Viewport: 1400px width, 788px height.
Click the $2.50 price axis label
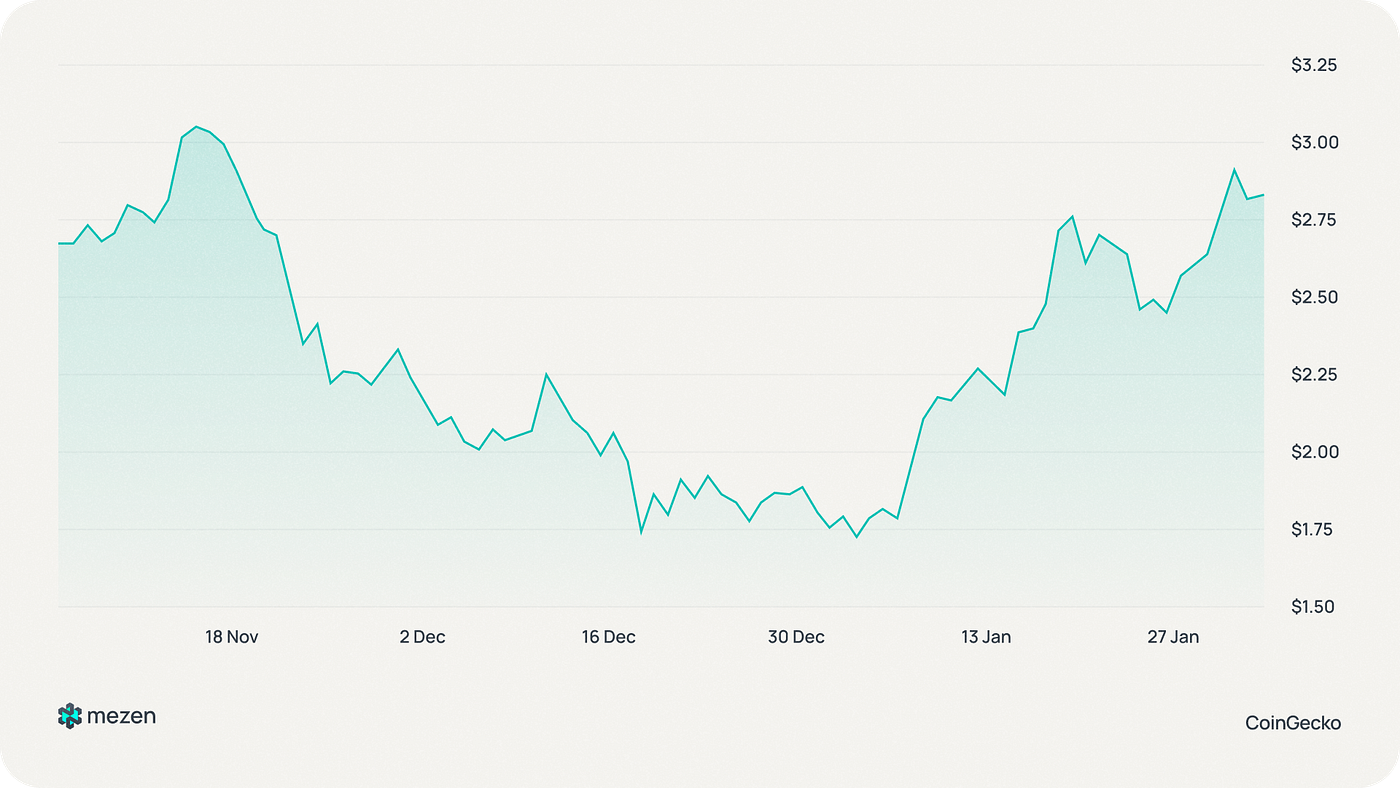(1314, 298)
